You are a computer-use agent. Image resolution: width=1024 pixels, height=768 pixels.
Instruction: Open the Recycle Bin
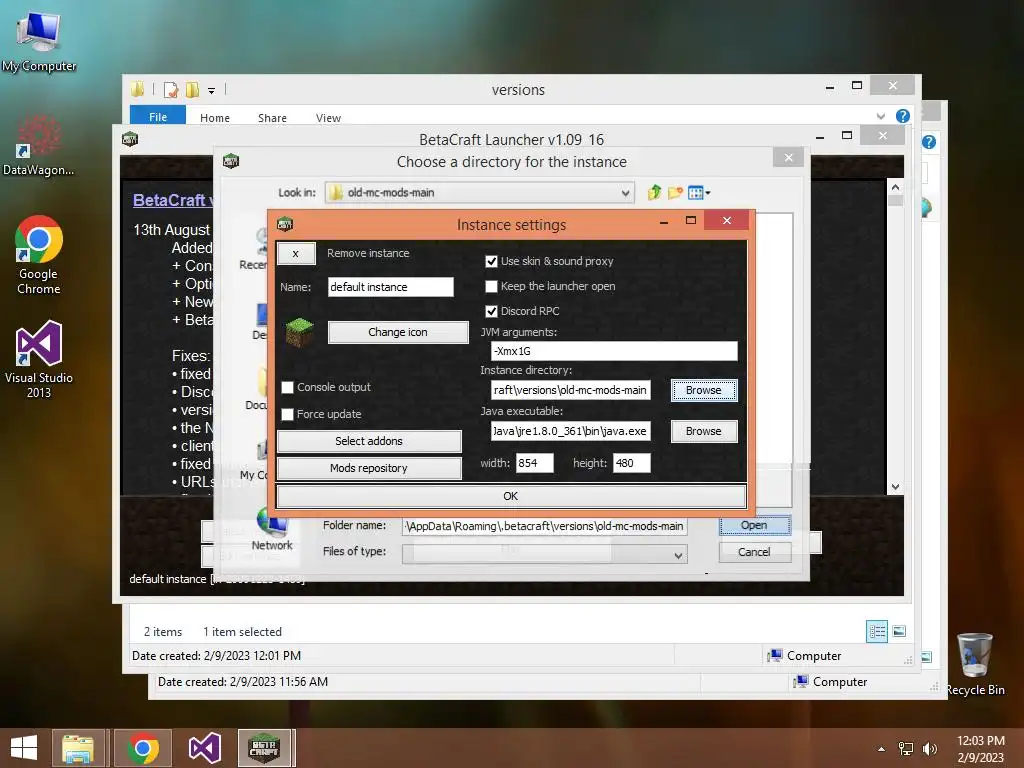coord(975,664)
